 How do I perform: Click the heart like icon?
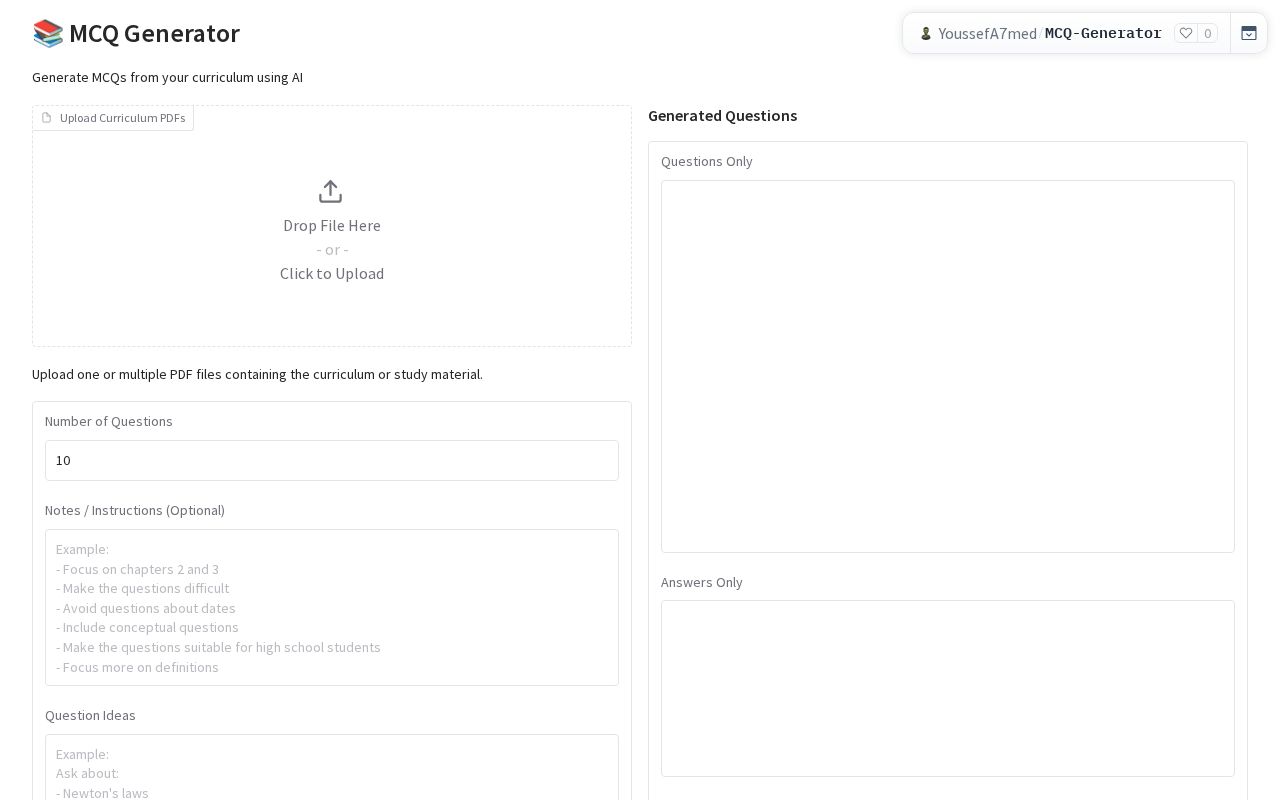[1186, 33]
